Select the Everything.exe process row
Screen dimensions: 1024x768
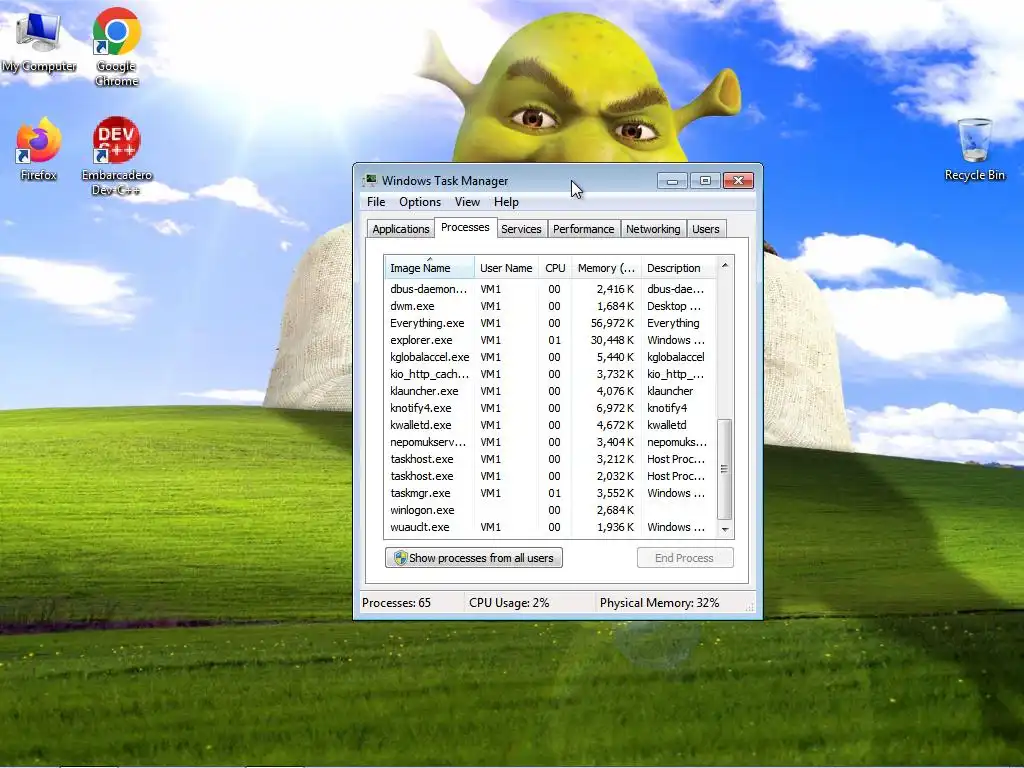click(x=550, y=323)
